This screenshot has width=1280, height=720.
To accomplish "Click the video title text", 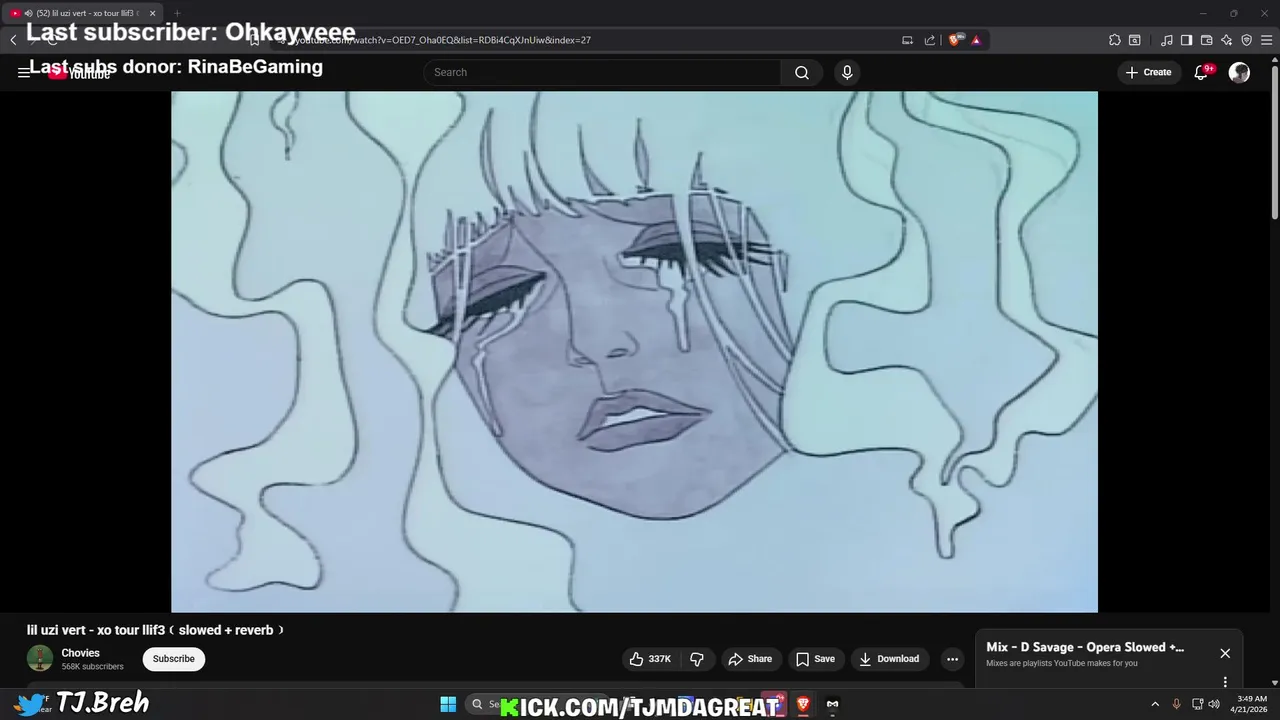I will click(x=156, y=630).
